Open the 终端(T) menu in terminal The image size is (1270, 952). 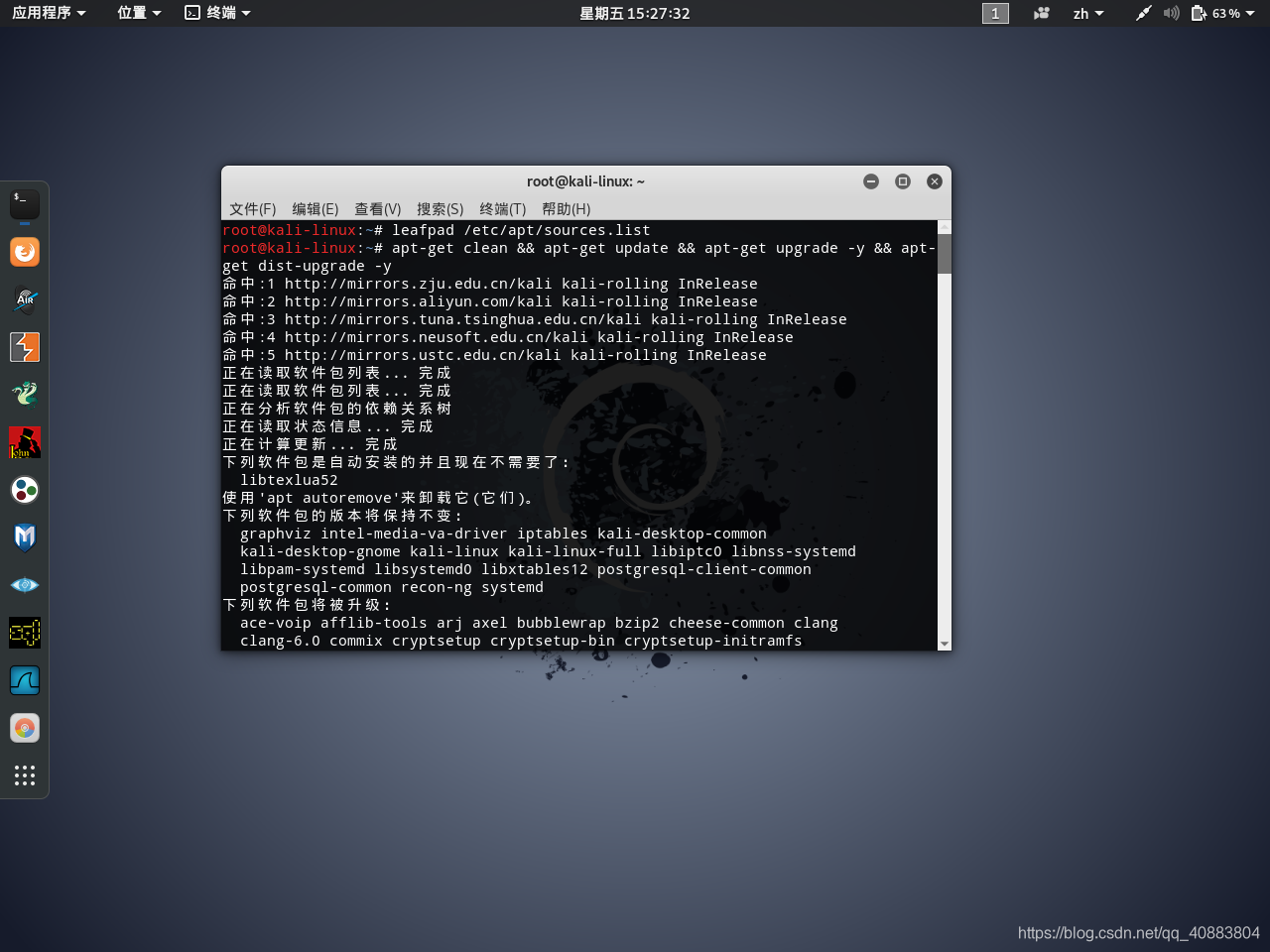pyautogui.click(x=503, y=209)
